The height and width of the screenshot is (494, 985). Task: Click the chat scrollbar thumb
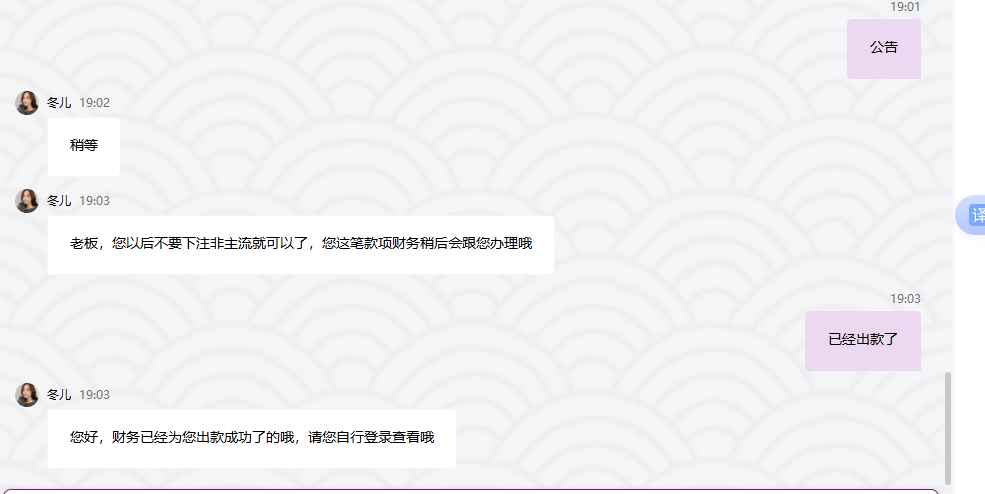948,428
